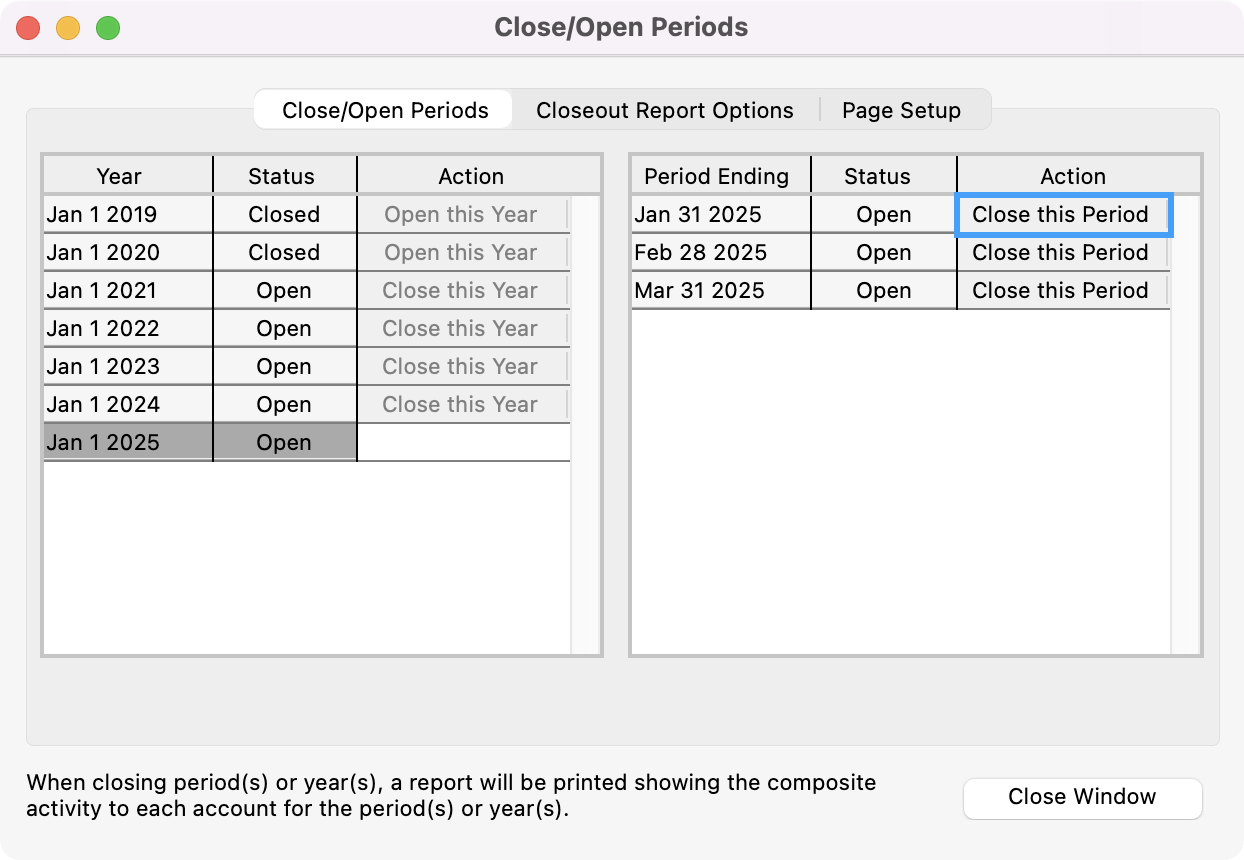Click the Close Window button
1244x860 pixels.
(1082, 797)
